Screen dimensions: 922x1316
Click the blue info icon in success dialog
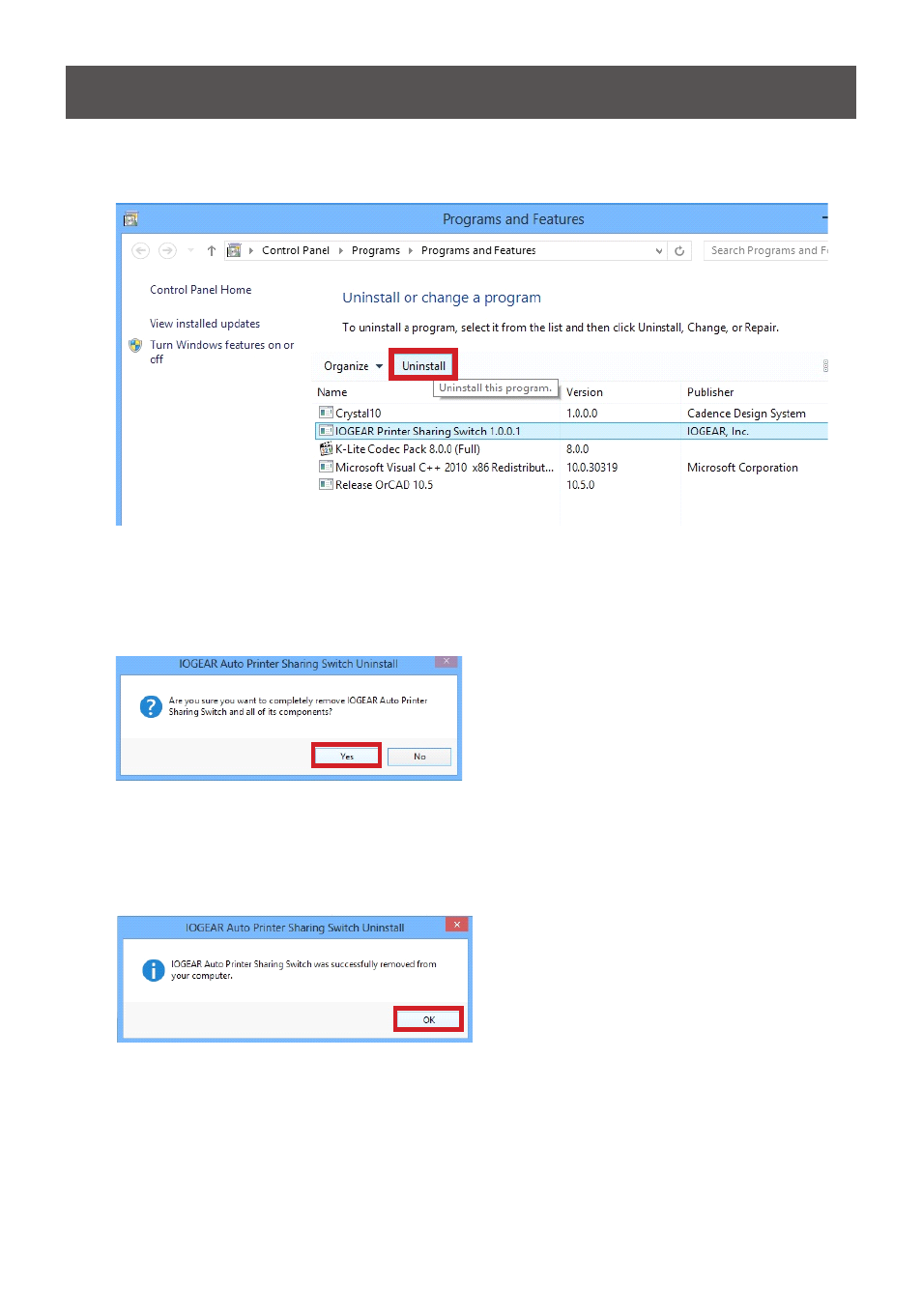(x=154, y=970)
